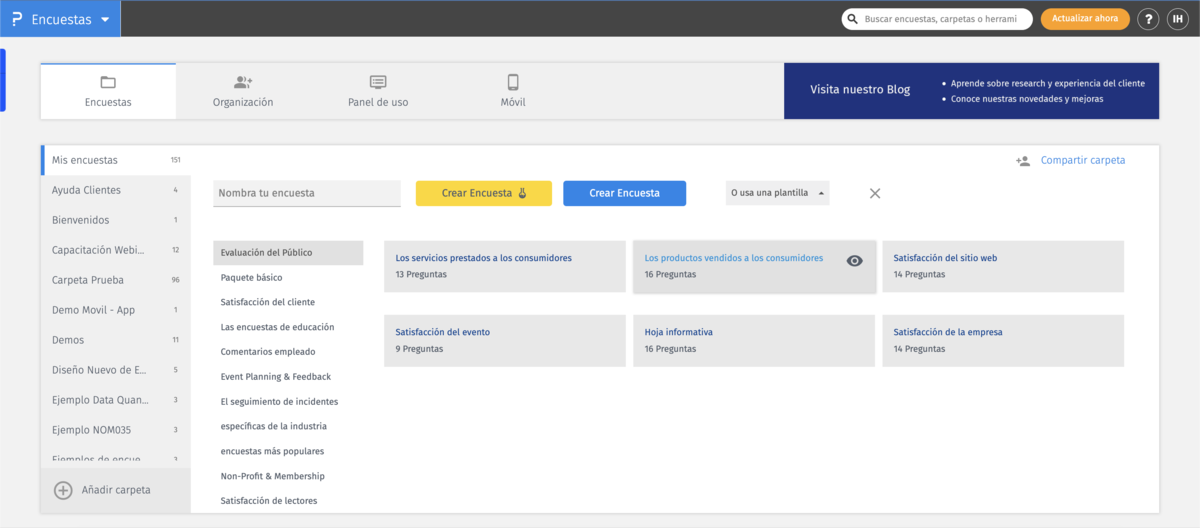Open the IH user profile menu
The width and height of the screenshot is (1200, 528).
(x=1177, y=19)
